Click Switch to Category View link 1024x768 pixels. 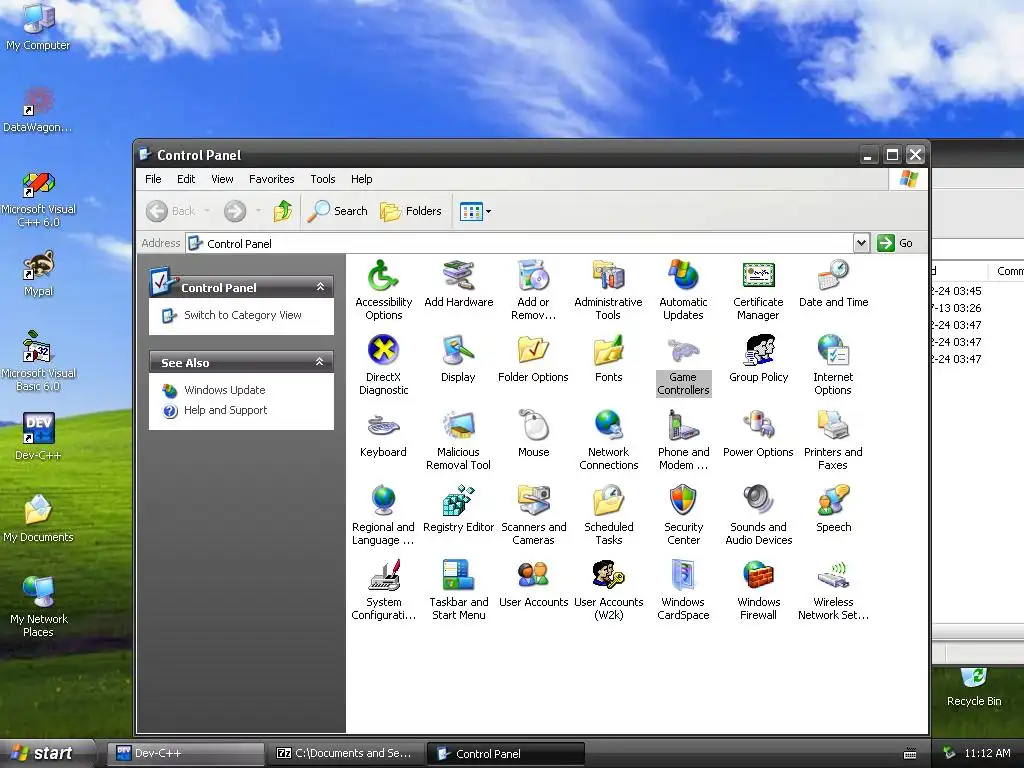[242, 315]
